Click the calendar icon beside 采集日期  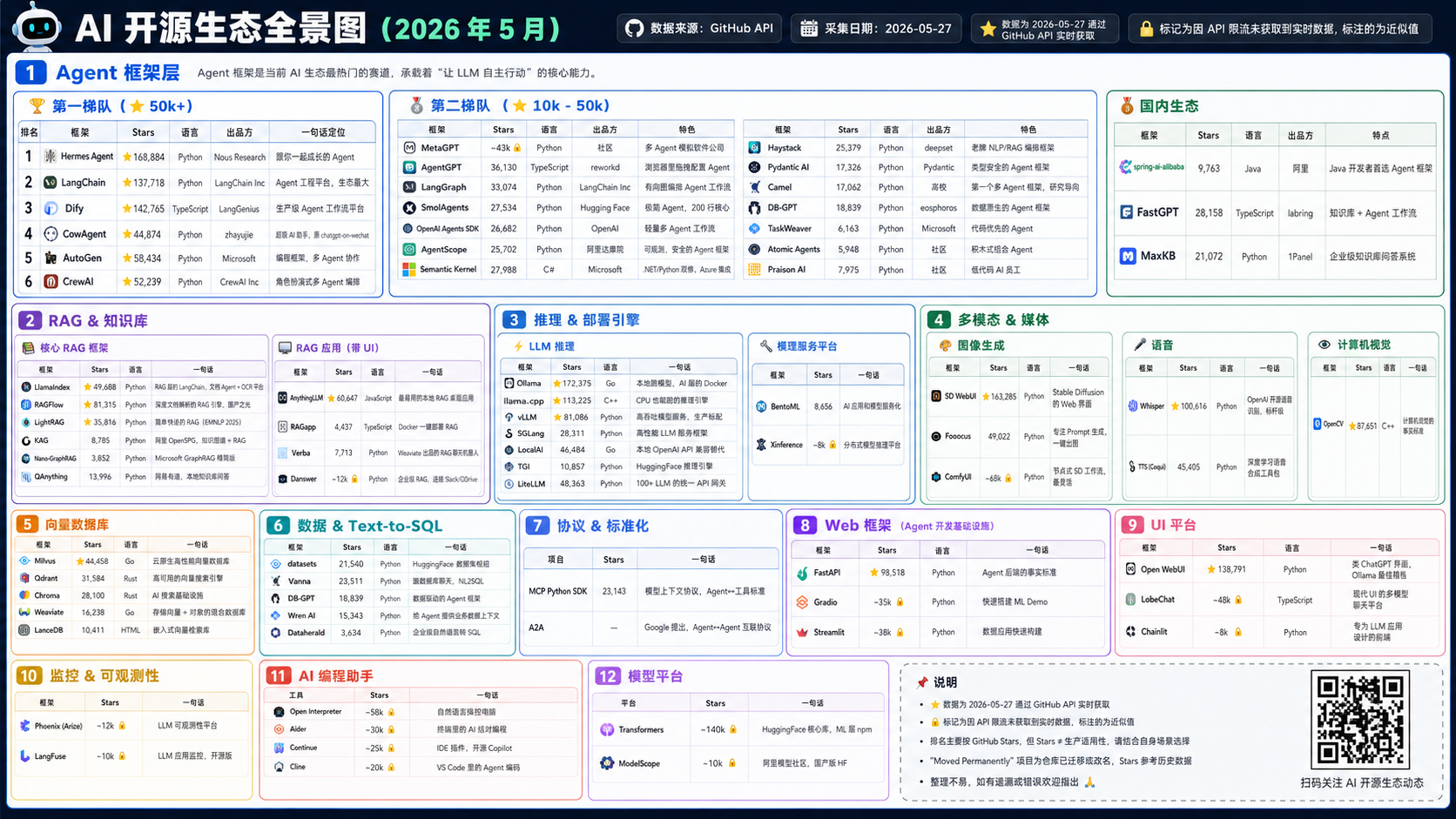coord(809,29)
